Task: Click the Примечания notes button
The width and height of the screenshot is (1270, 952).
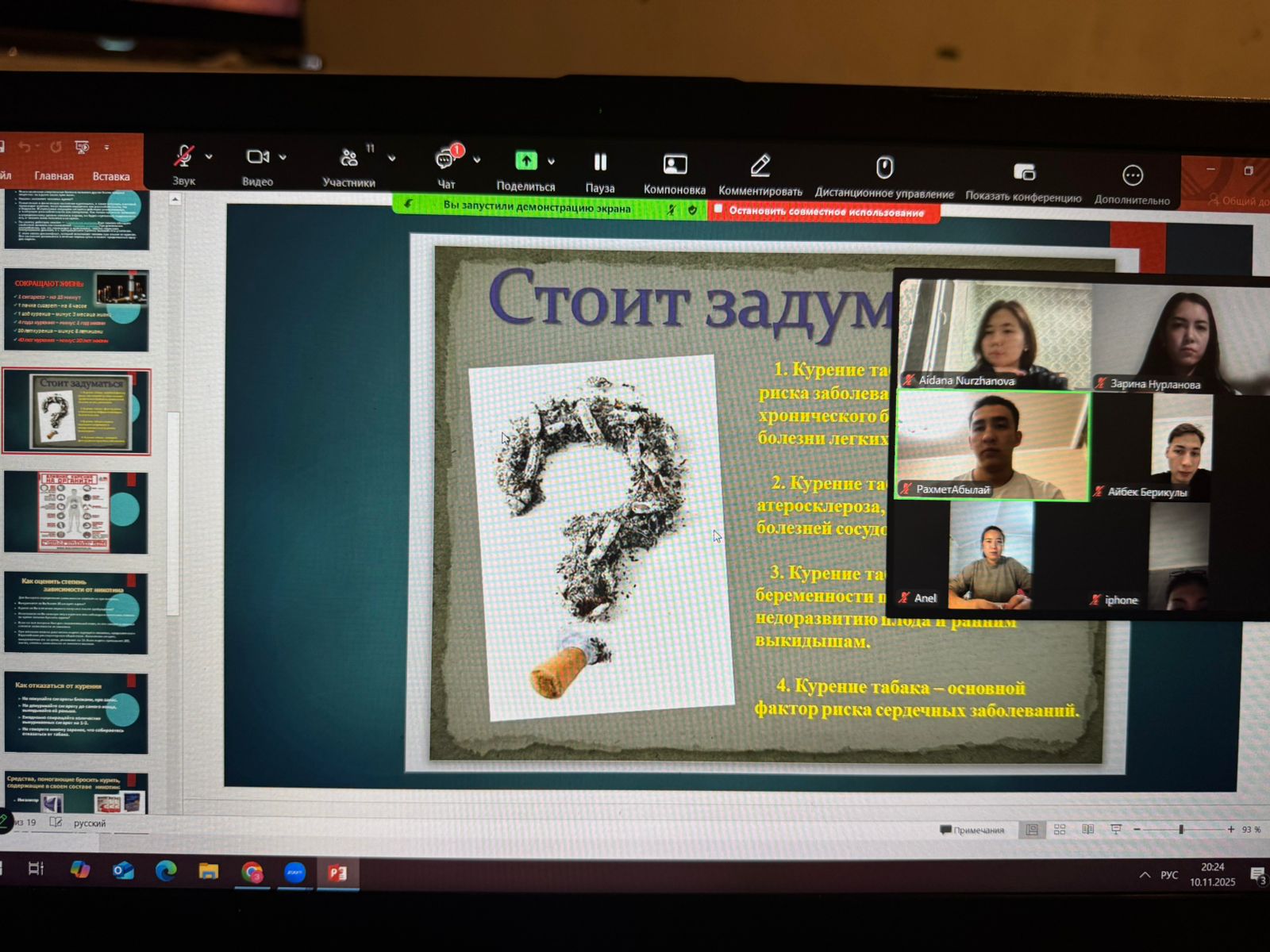Action: tap(972, 830)
